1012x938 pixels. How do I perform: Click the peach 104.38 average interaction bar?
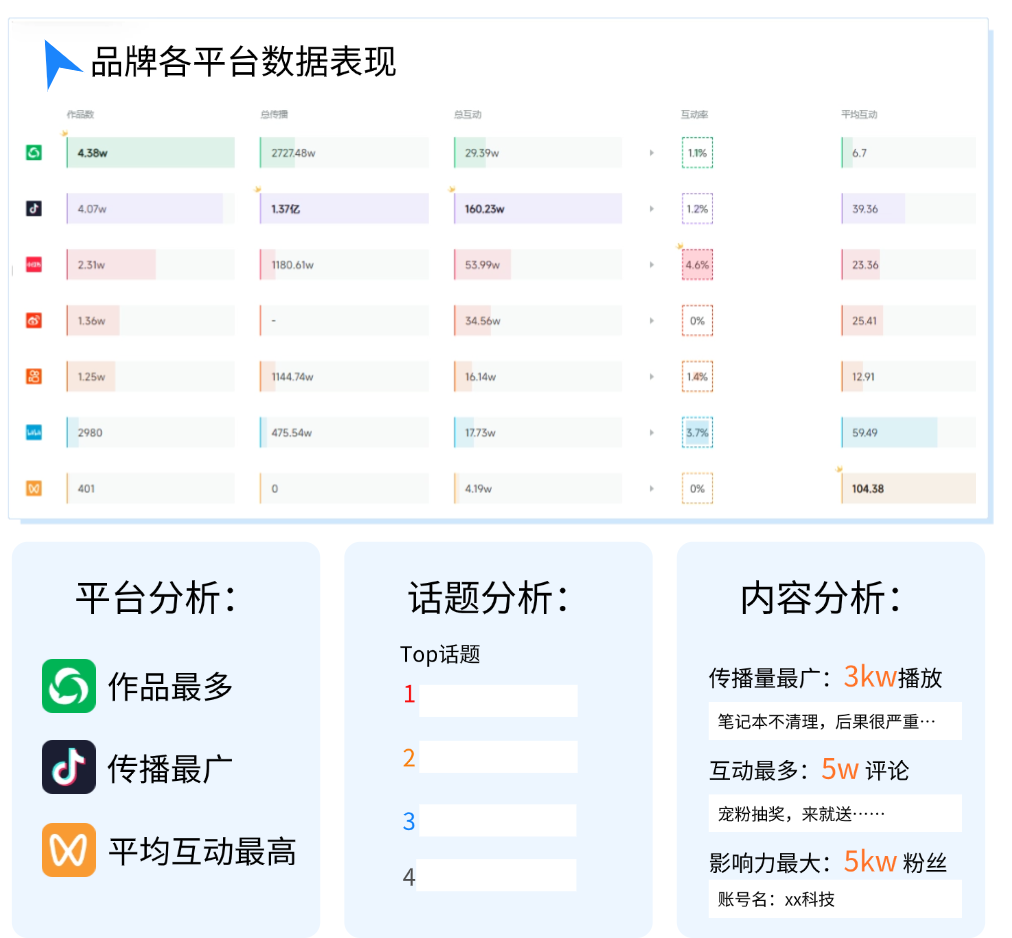[x=908, y=489]
